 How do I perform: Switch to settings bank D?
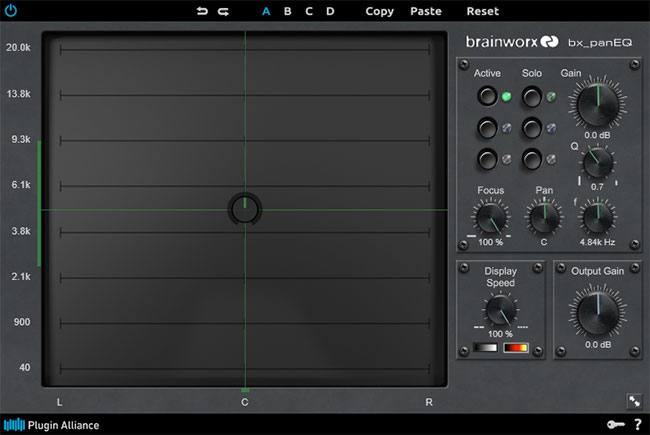tap(330, 12)
